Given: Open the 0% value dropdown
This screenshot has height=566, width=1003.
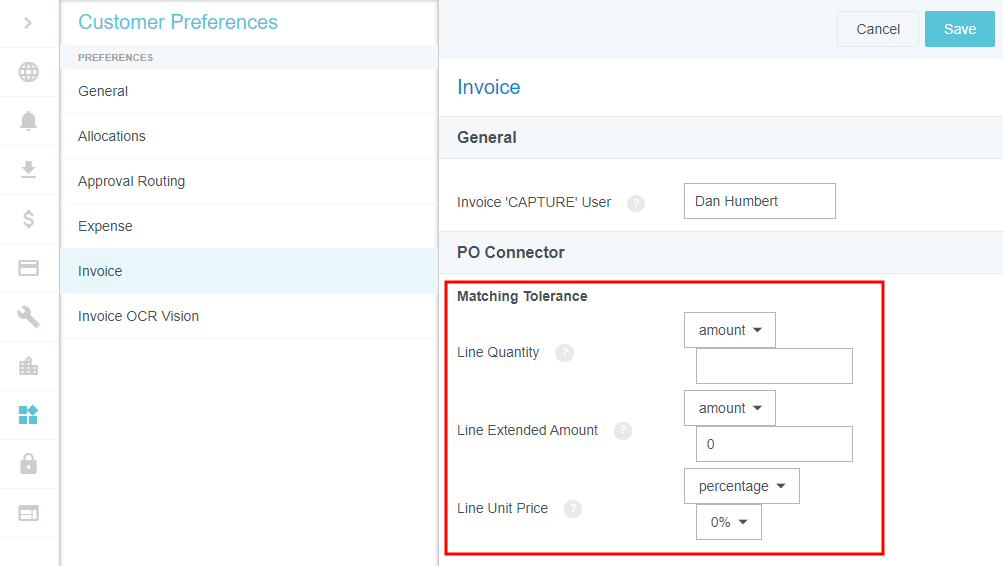Looking at the screenshot, I should tap(729, 522).
